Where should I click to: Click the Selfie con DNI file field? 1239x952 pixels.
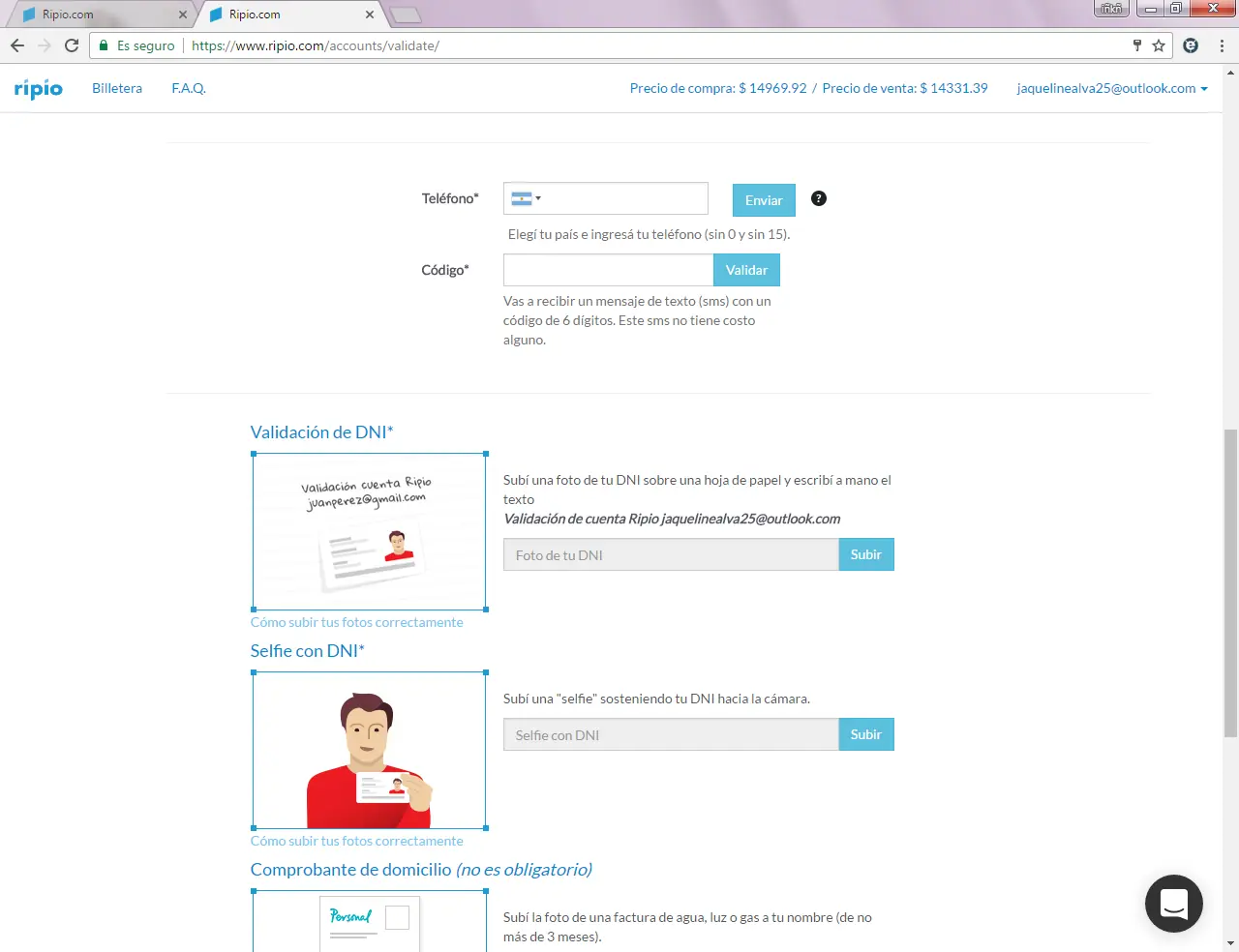point(671,734)
